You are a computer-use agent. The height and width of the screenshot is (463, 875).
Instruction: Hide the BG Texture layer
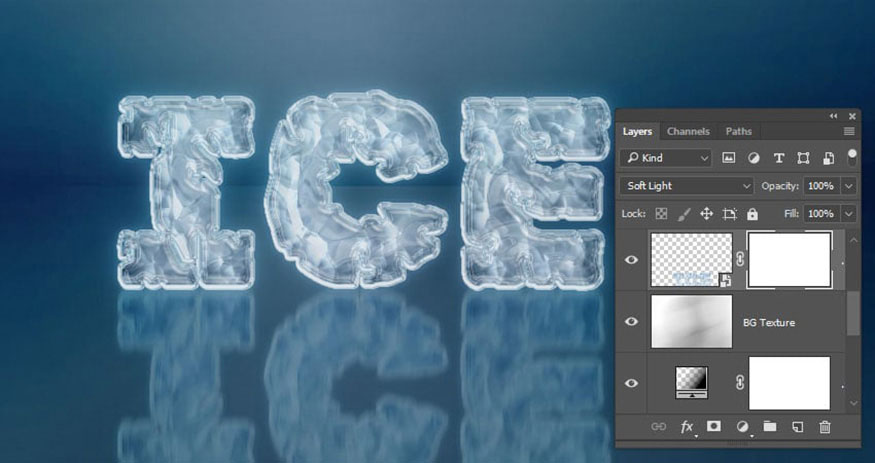pyautogui.click(x=631, y=321)
